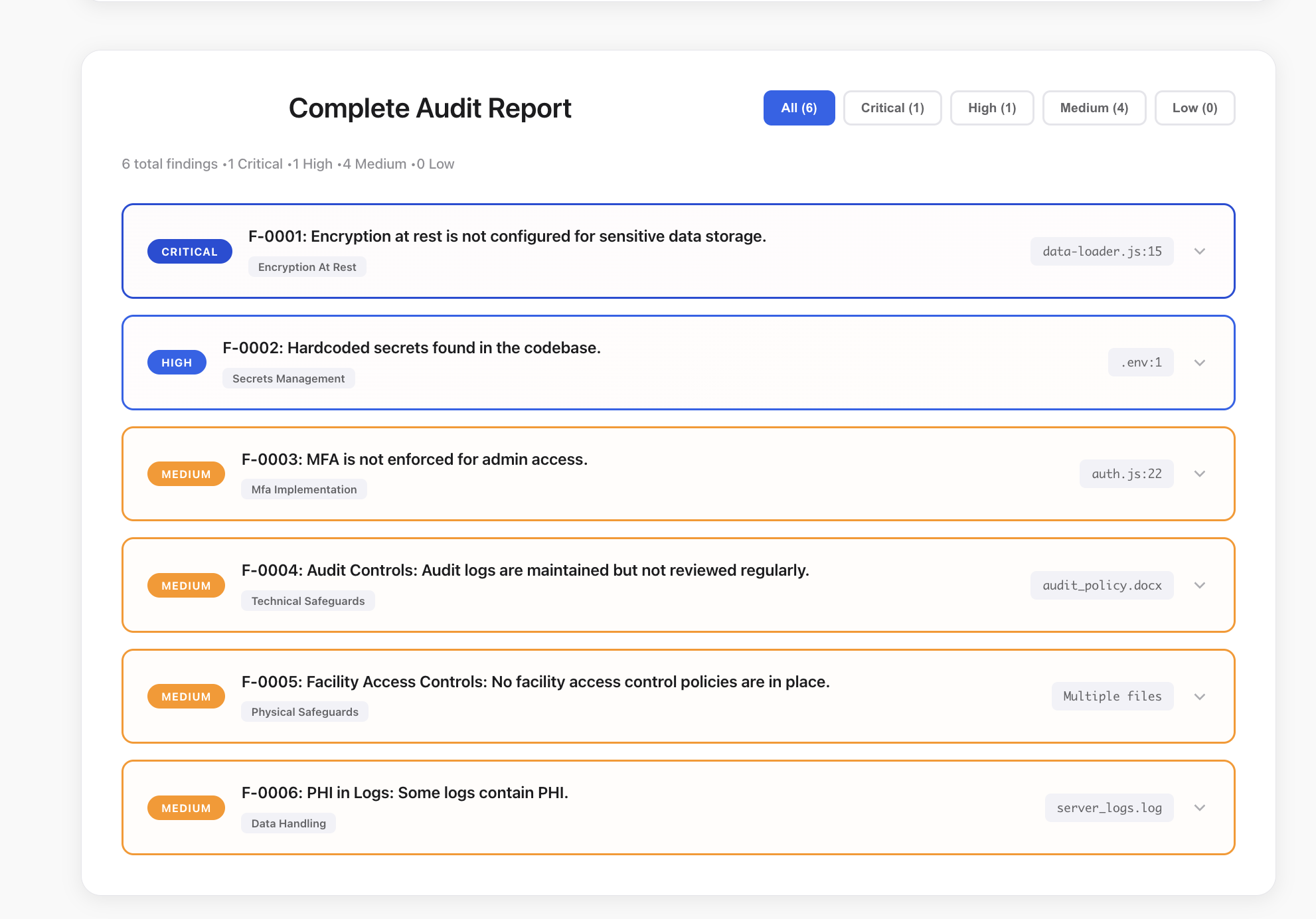Switch to the Low (0) filter
The height and width of the screenshot is (919, 1316).
1194,108
